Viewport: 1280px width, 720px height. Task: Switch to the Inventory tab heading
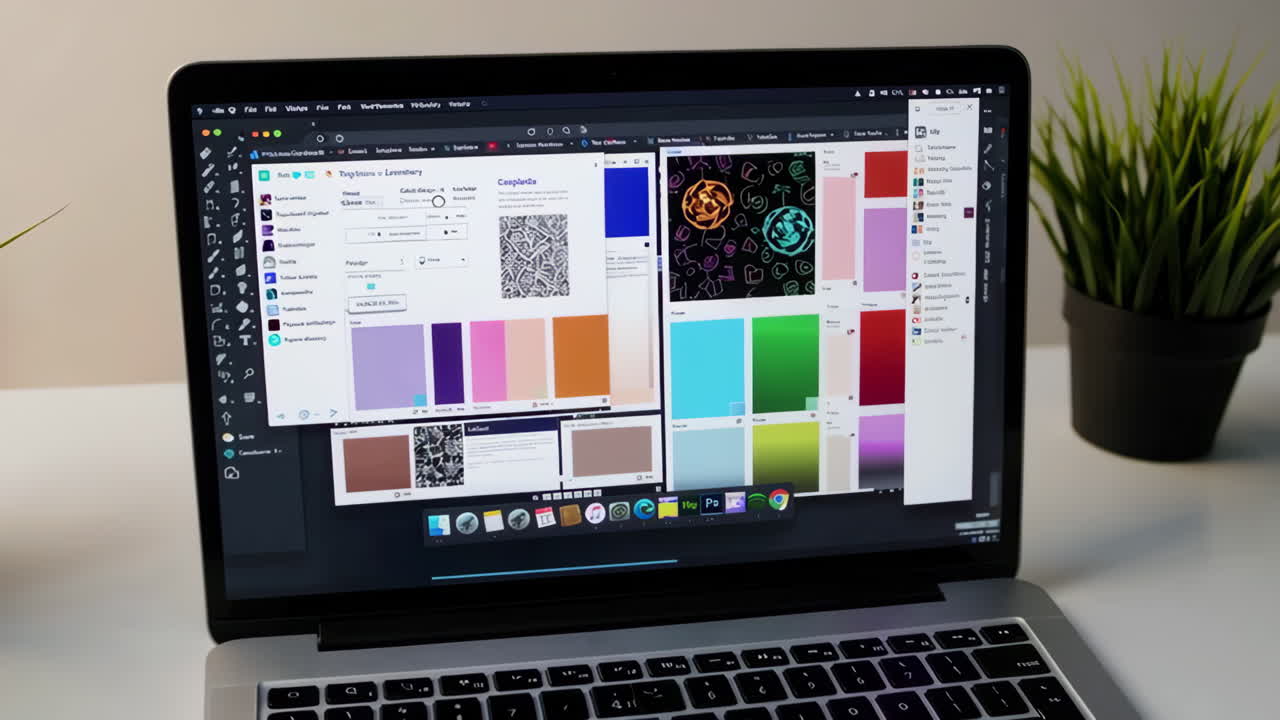pyautogui.click(x=403, y=173)
